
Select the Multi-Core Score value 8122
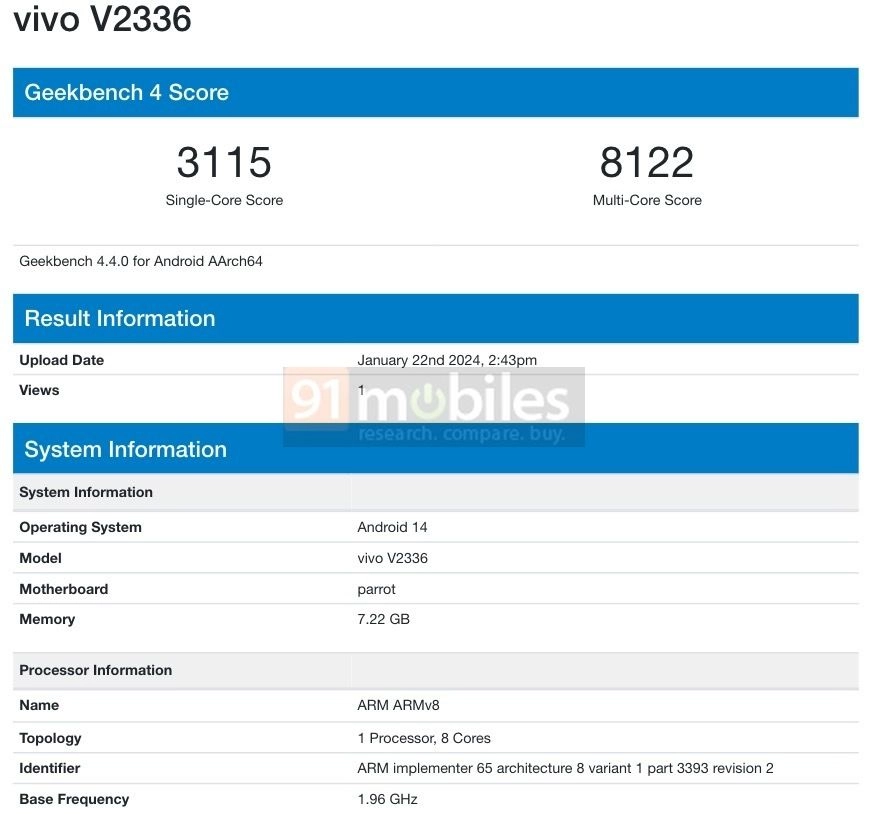point(646,162)
